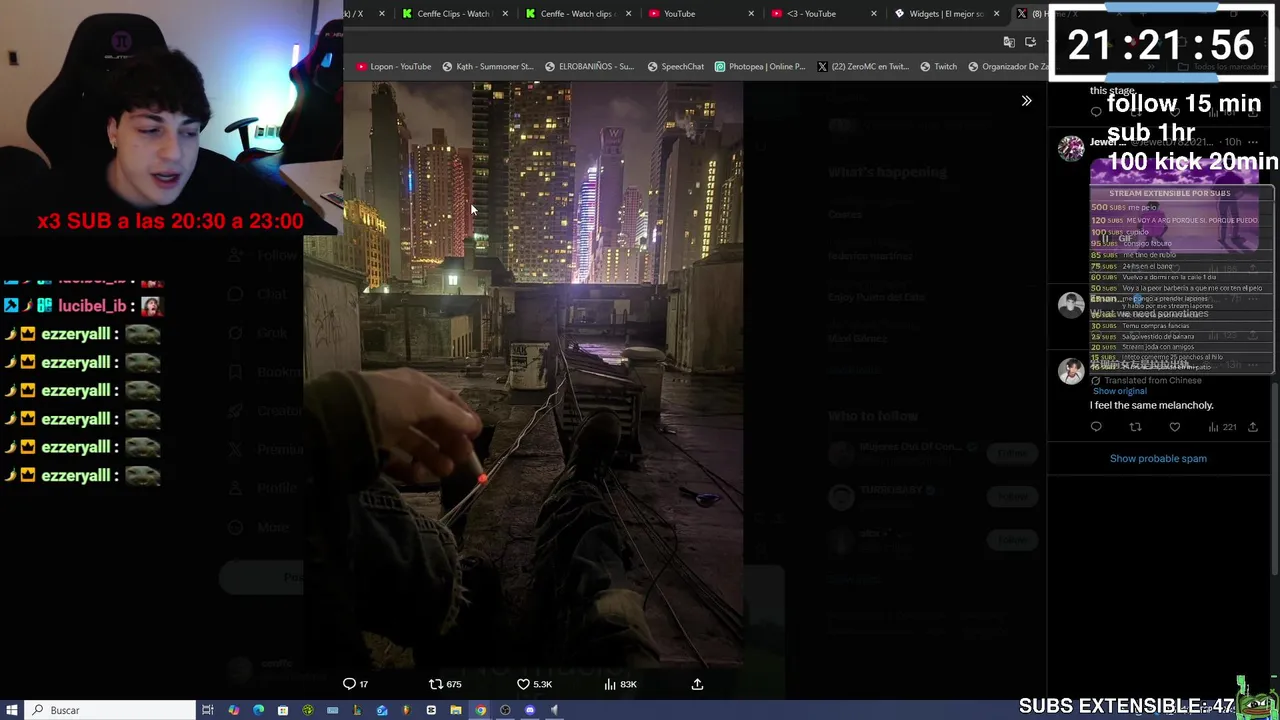Like the photo post with 5.3K likes
This screenshot has width=1280, height=720.
pyautogui.click(x=533, y=684)
